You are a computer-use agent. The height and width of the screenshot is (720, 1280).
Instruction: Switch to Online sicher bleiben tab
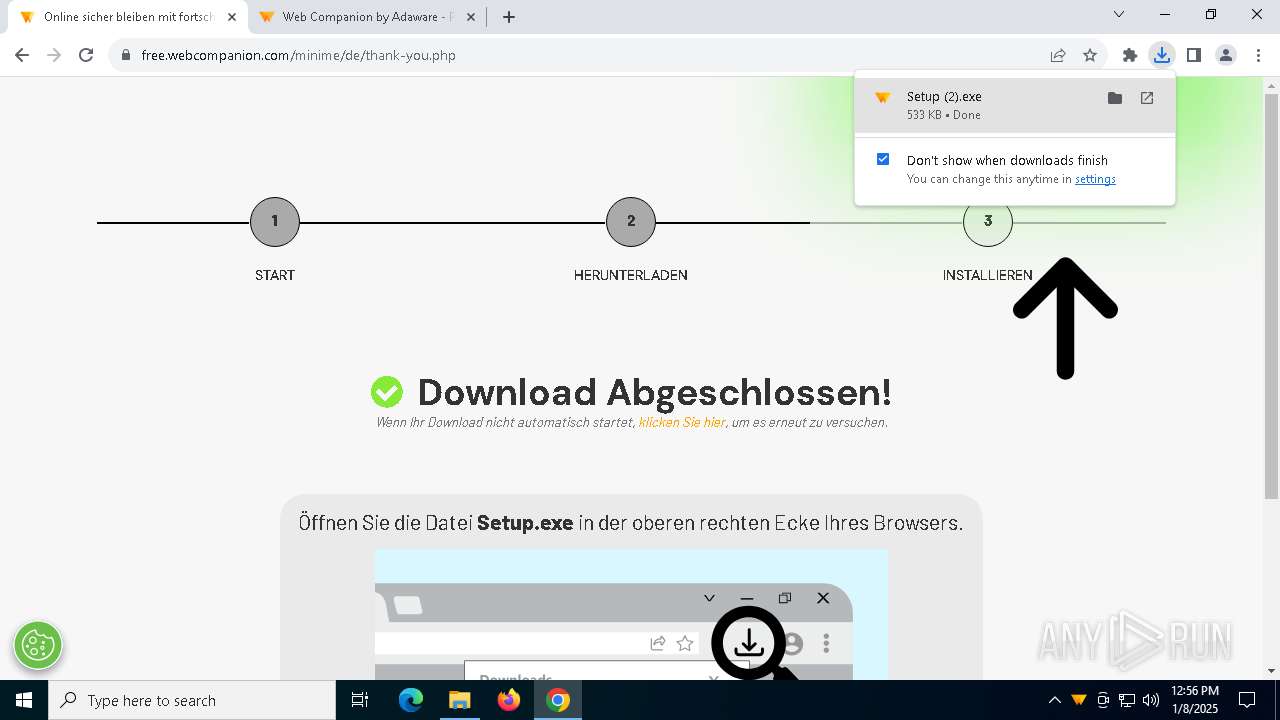pyautogui.click(x=128, y=17)
